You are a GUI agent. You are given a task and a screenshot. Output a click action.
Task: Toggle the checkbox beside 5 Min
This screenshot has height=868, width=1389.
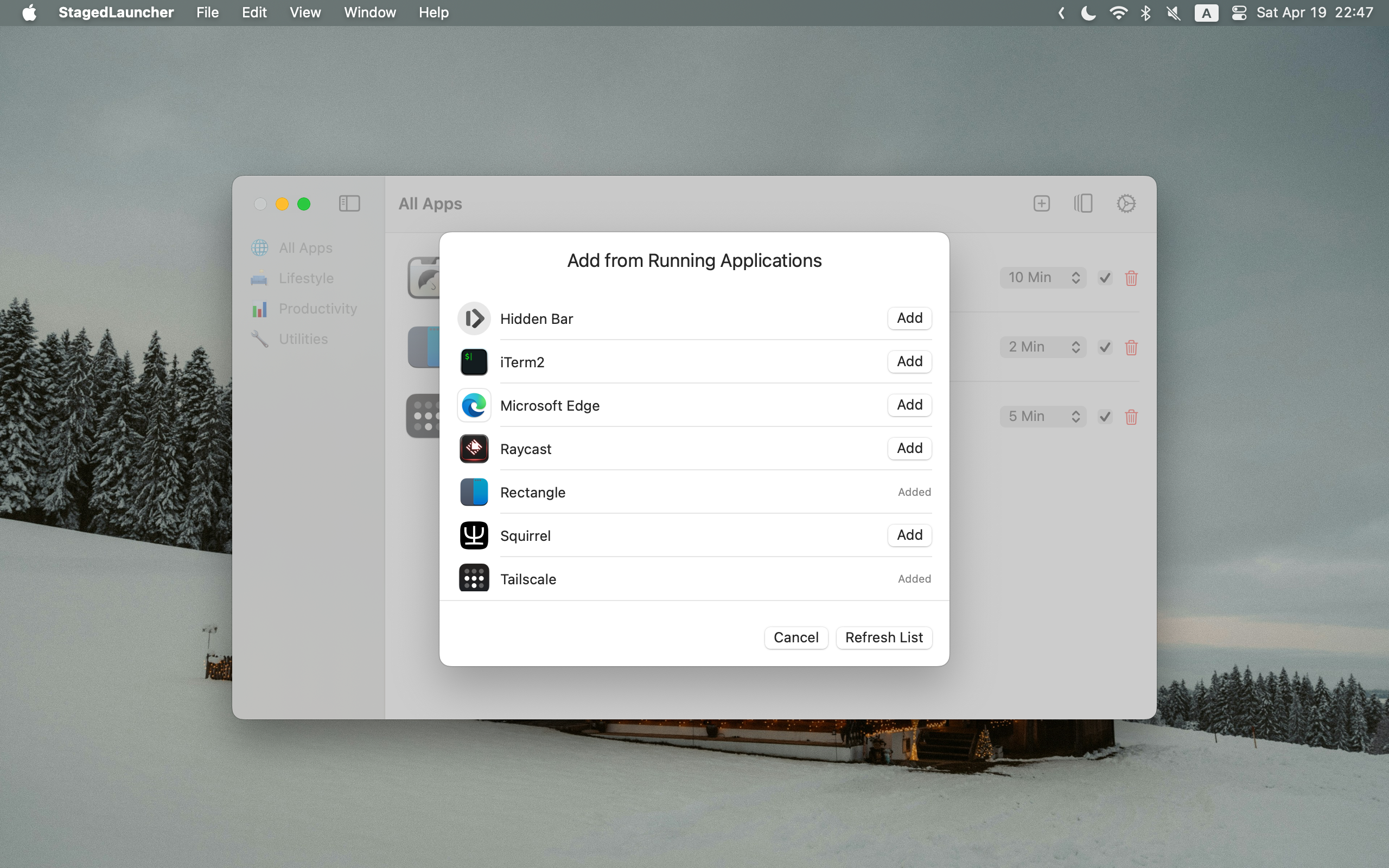(1105, 417)
